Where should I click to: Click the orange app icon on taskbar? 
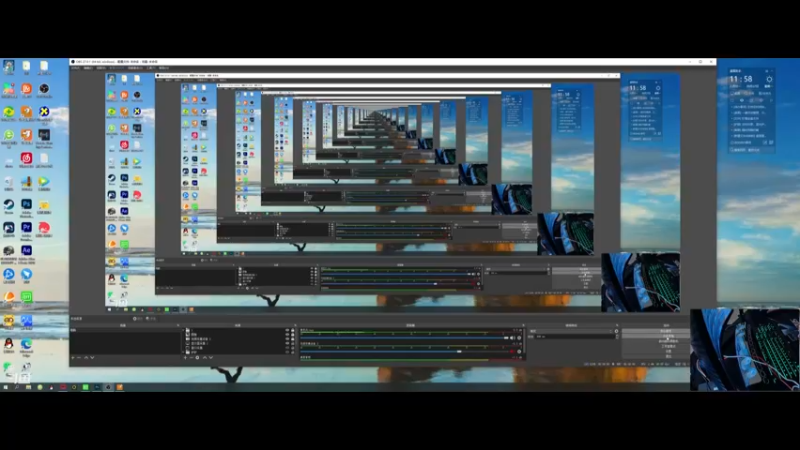[119, 387]
